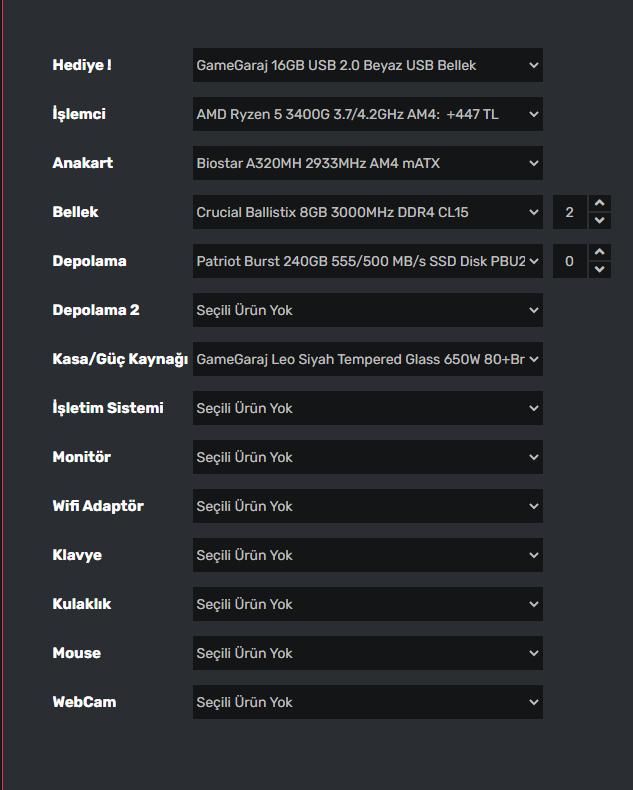Viewport: 633px width, 790px height.
Task: Expand the İşlemci processor dropdown
Action: click(367, 114)
